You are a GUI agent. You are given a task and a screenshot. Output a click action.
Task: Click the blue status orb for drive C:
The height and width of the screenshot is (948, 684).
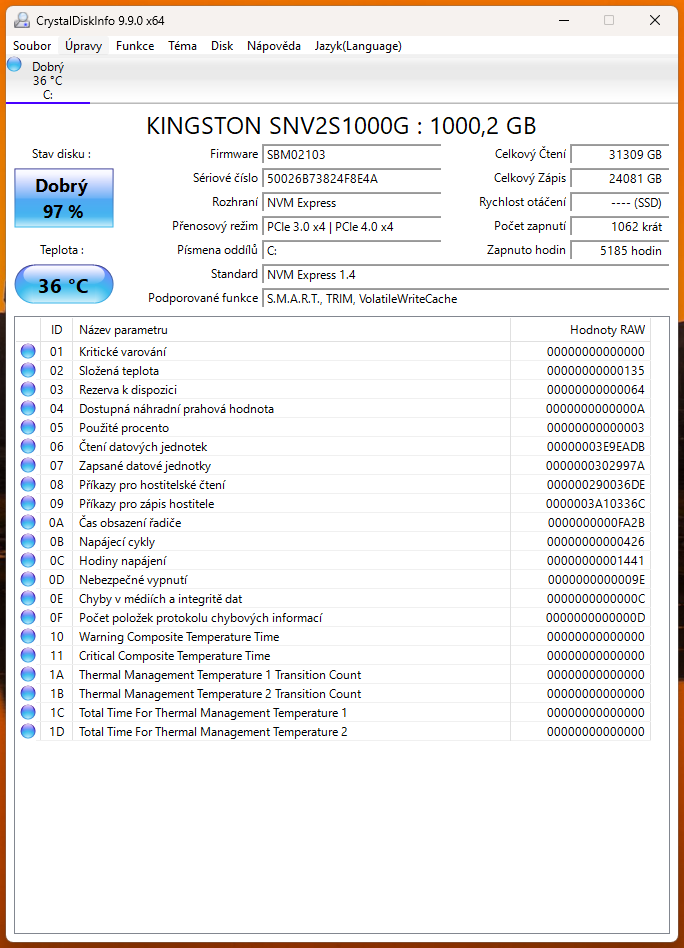(15, 65)
